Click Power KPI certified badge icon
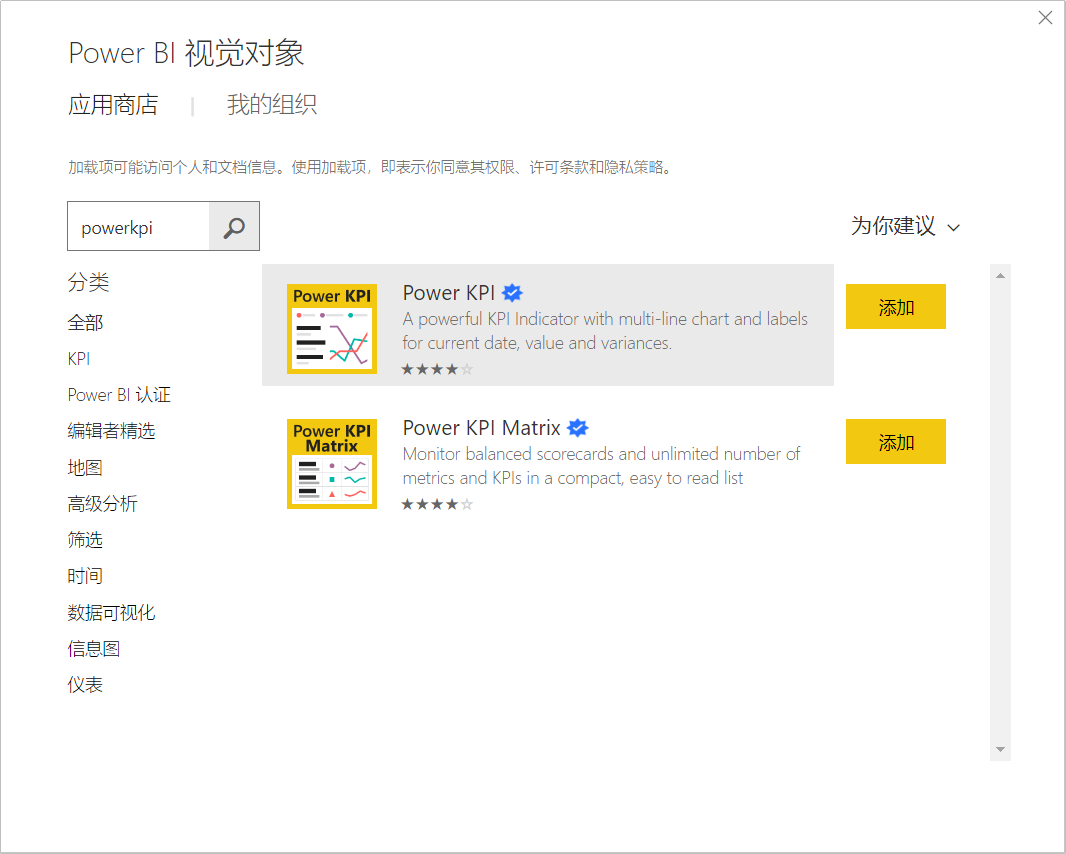This screenshot has width=1066, height=854. [513, 293]
